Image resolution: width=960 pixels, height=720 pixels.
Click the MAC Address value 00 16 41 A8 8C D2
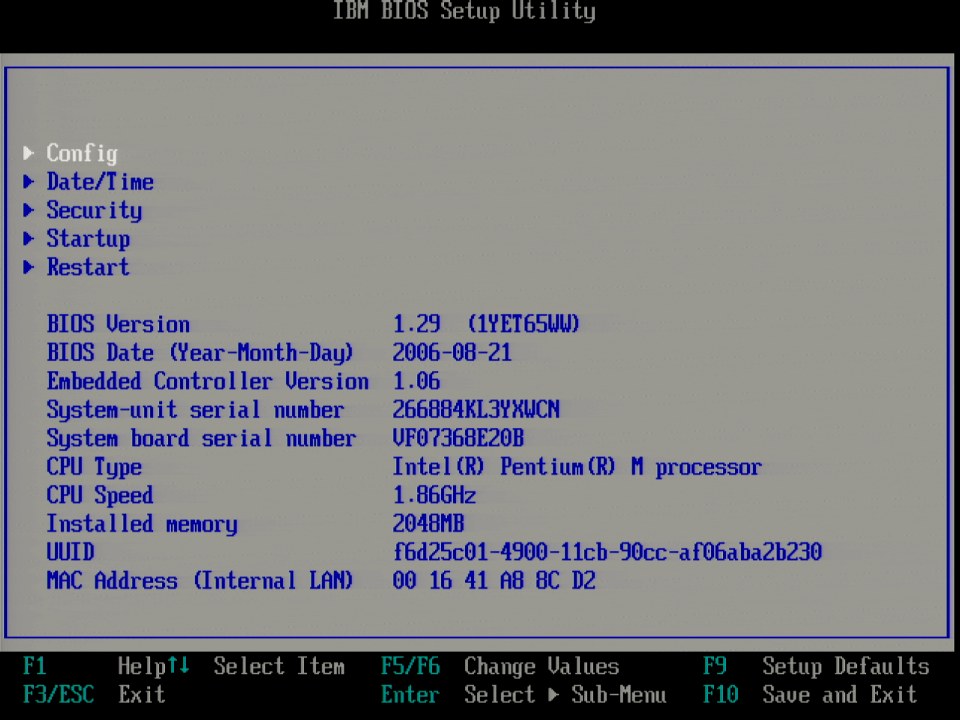pos(494,581)
